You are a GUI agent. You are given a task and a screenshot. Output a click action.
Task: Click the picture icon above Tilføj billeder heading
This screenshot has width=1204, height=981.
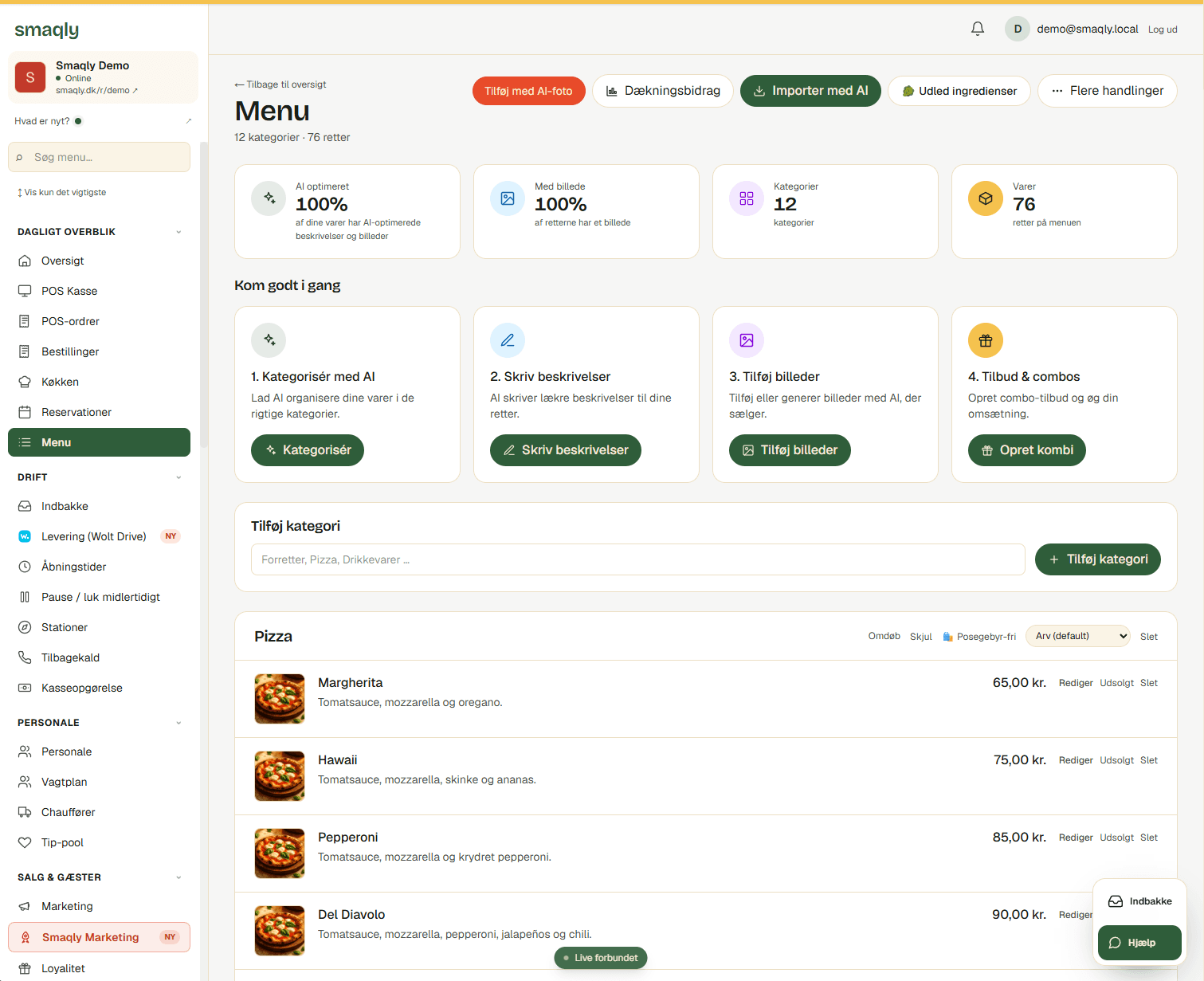point(747,340)
